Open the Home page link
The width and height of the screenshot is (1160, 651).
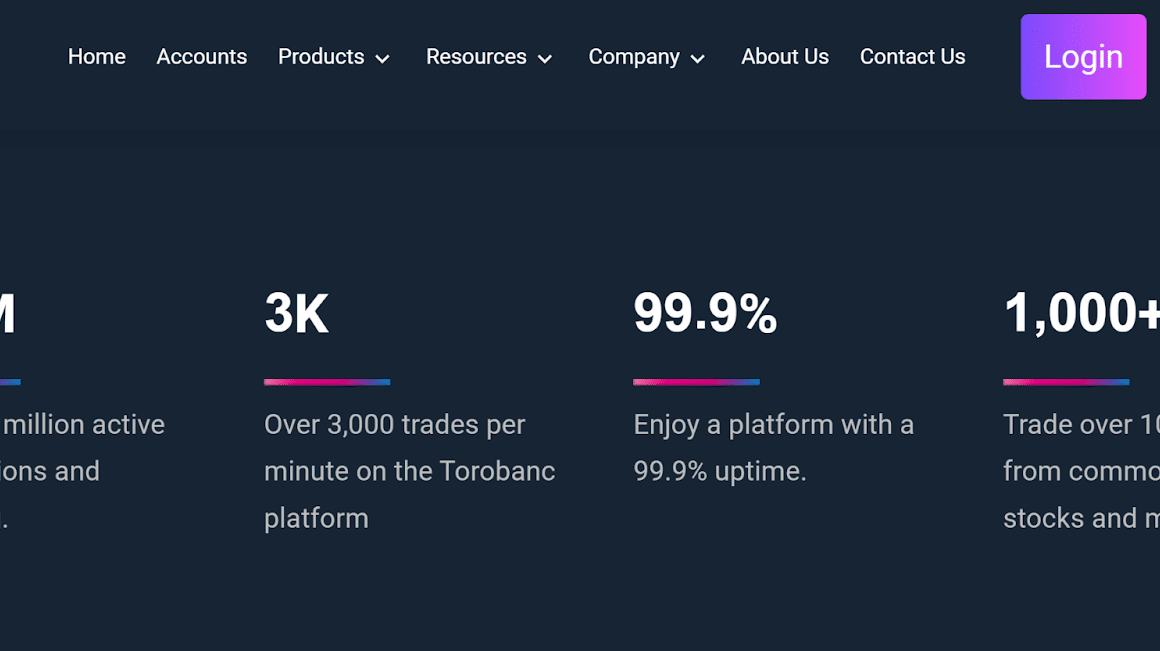[97, 57]
